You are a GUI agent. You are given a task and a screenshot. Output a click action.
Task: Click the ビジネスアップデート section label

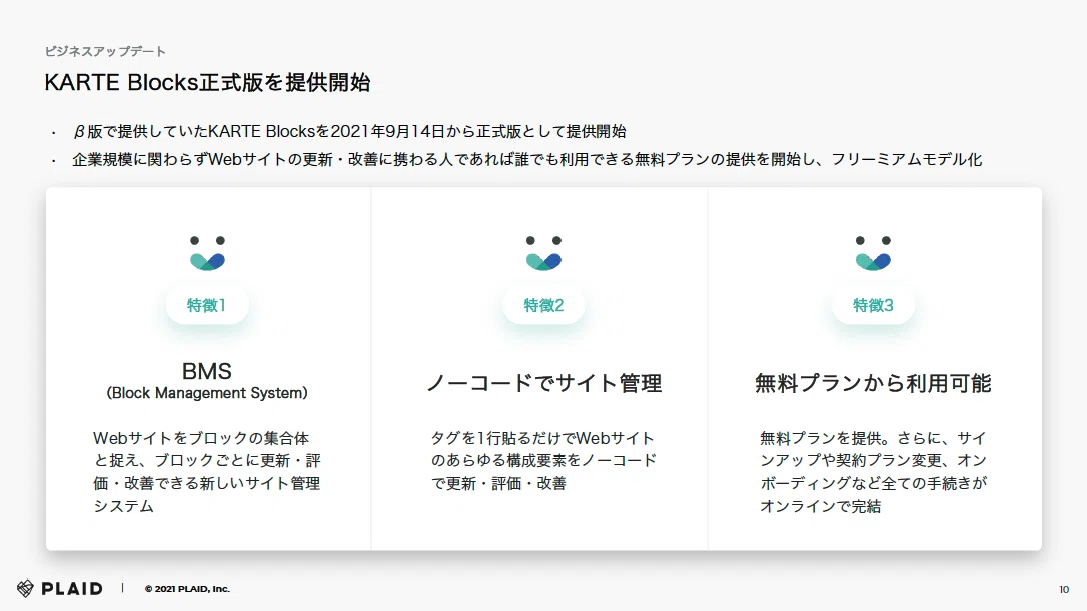[x=105, y=51]
